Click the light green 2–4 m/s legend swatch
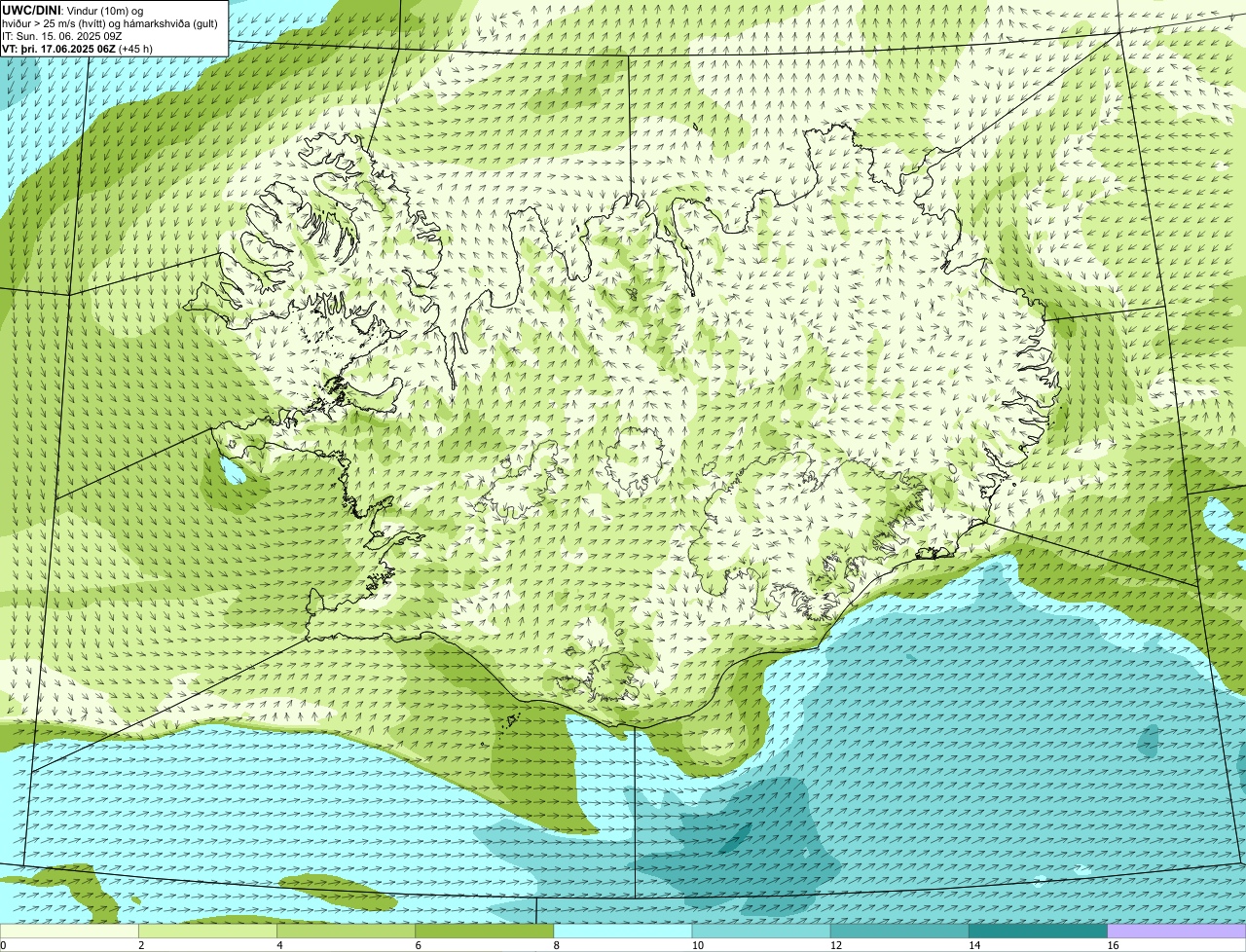1246x952 pixels. 207,932
